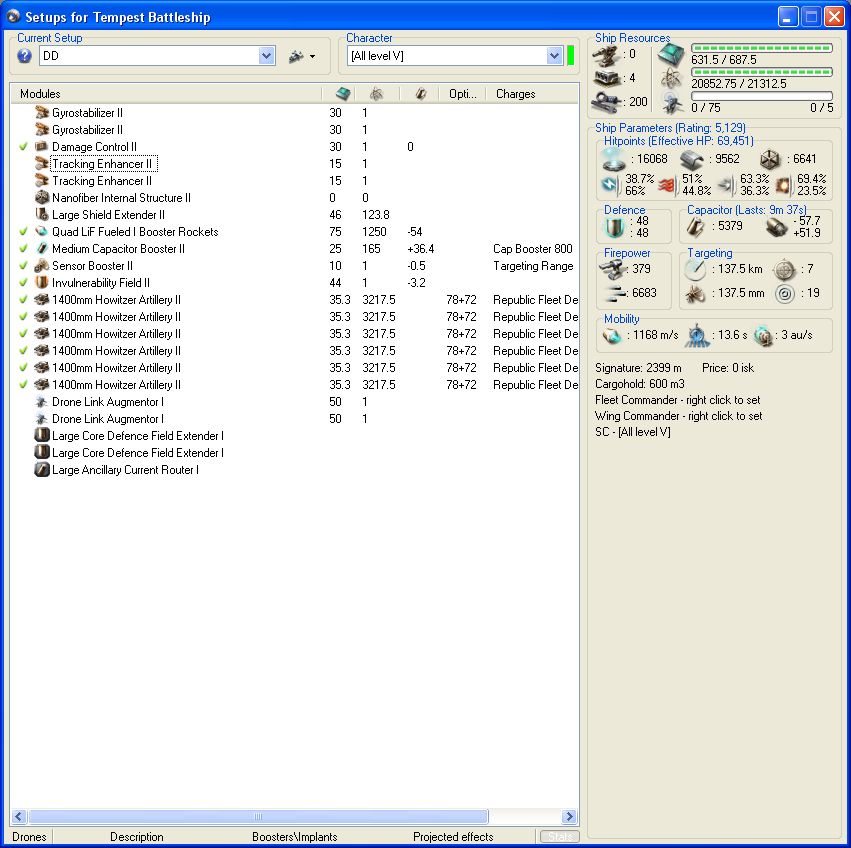This screenshot has width=851, height=848.
Task: Click the volley damage icon showing 6683
Action: click(613, 294)
